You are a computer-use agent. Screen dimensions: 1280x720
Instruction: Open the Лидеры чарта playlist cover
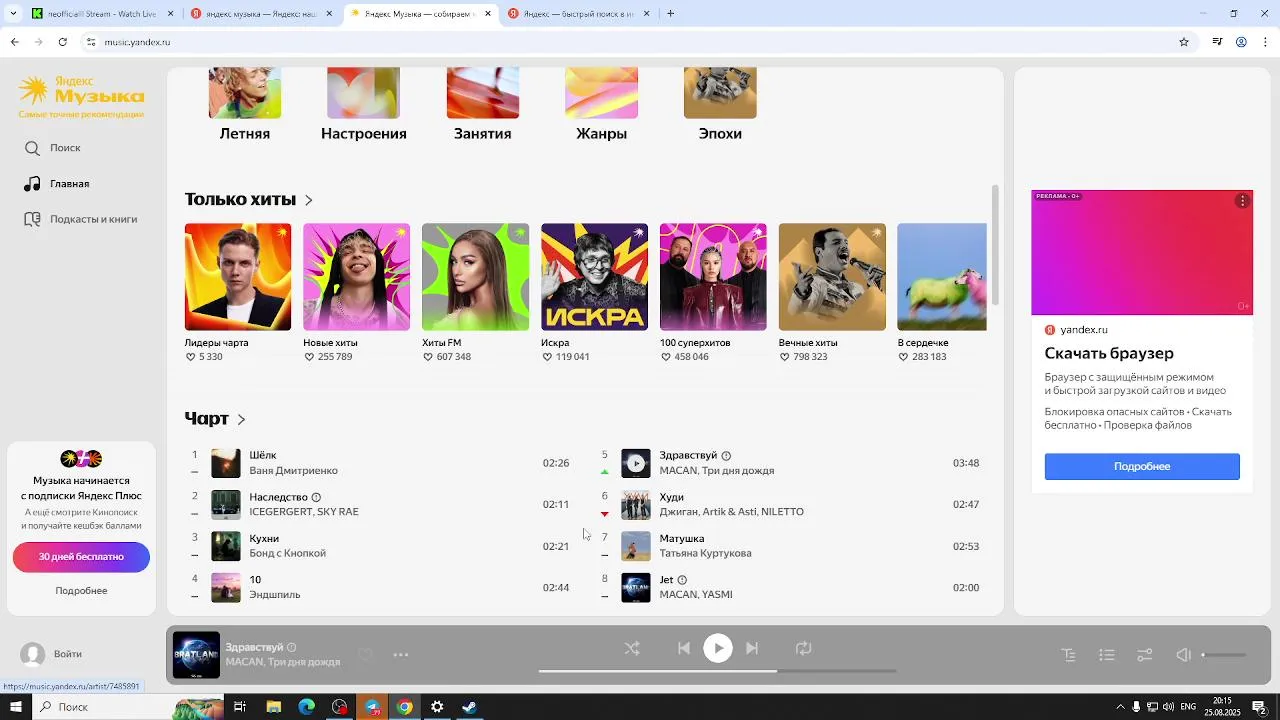coord(238,277)
